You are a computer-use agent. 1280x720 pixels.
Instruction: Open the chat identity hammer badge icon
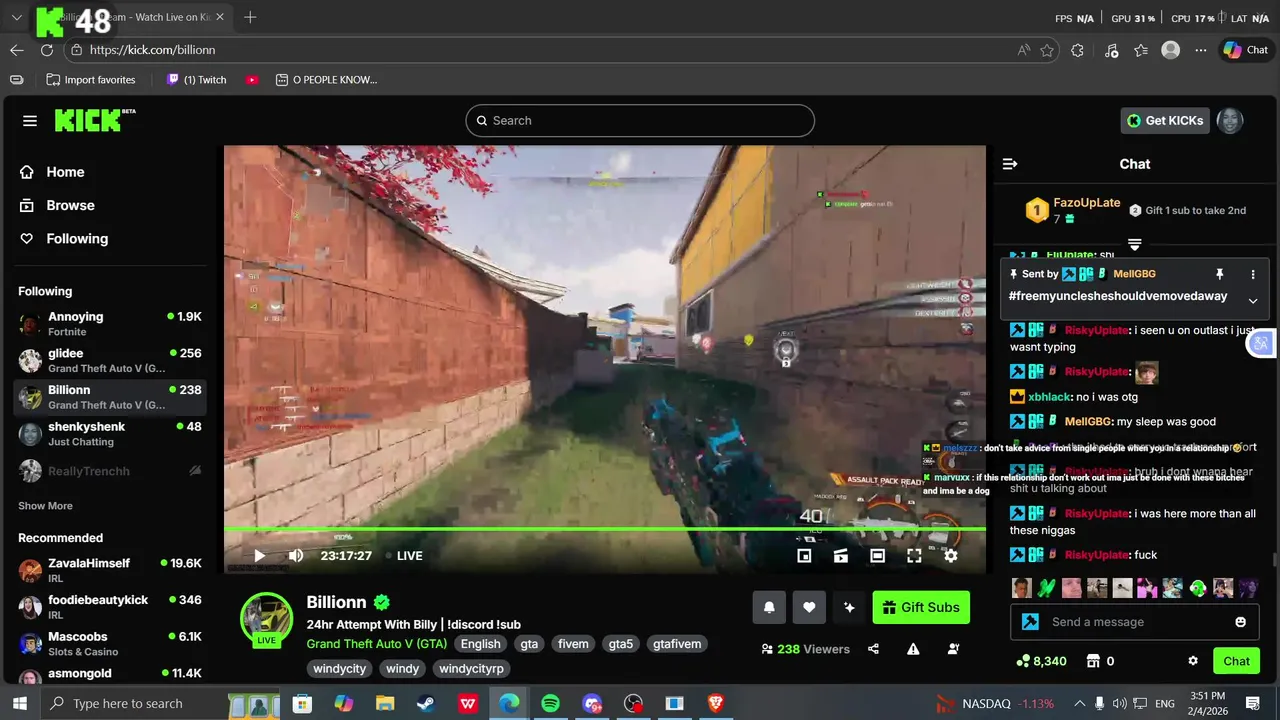pos(1030,622)
